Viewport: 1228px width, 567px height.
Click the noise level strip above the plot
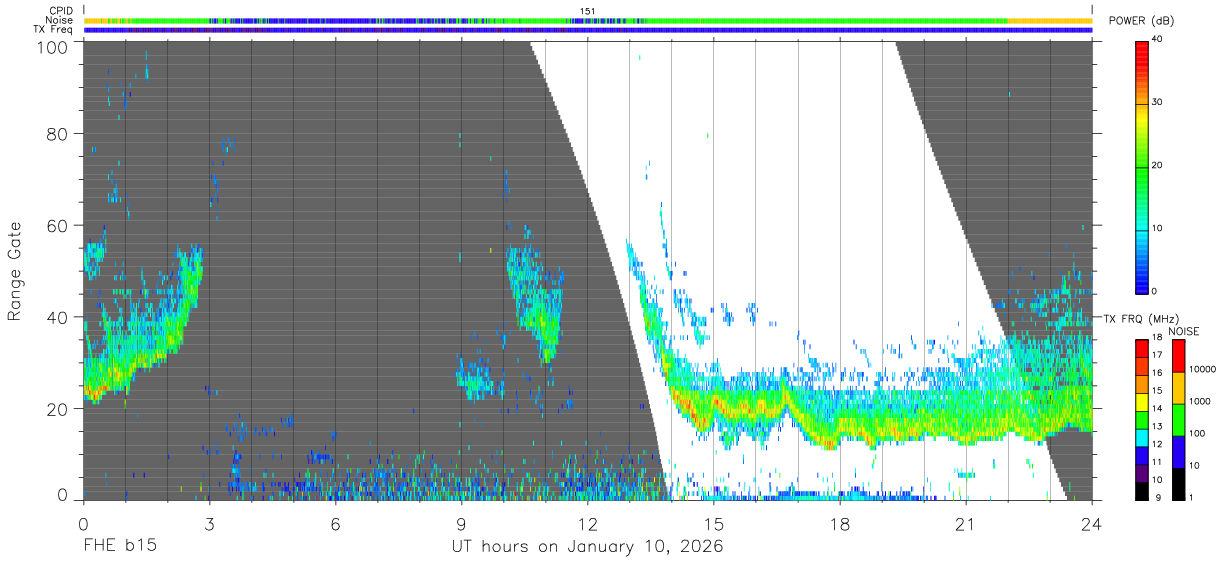pos(588,20)
